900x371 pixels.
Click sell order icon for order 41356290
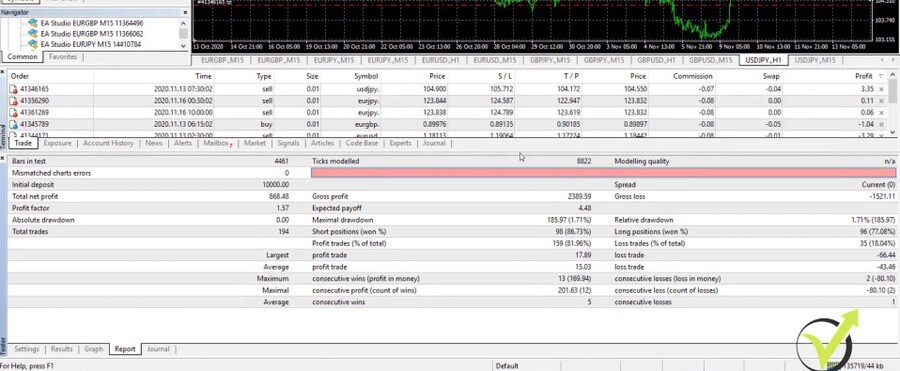[14, 101]
